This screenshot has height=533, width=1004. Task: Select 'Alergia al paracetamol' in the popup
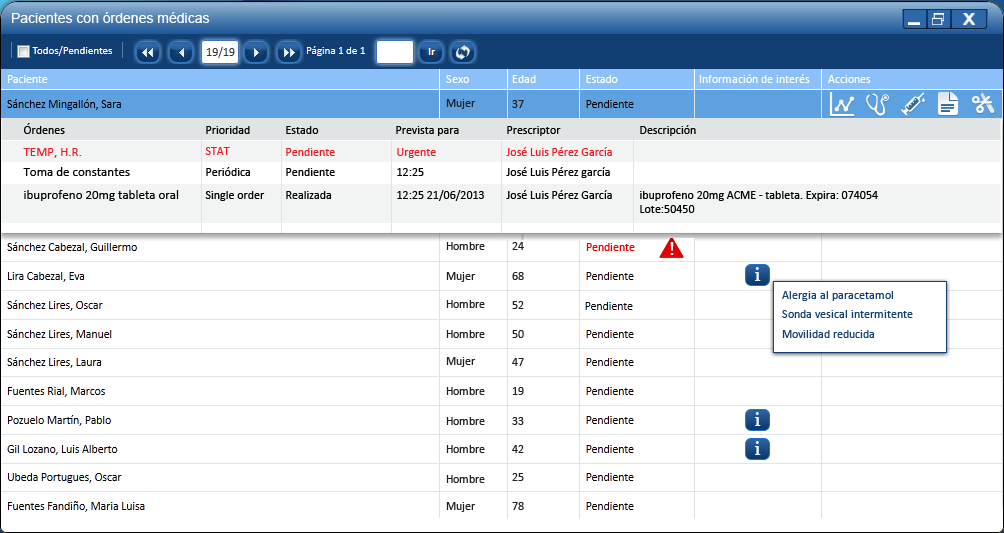coord(838,295)
